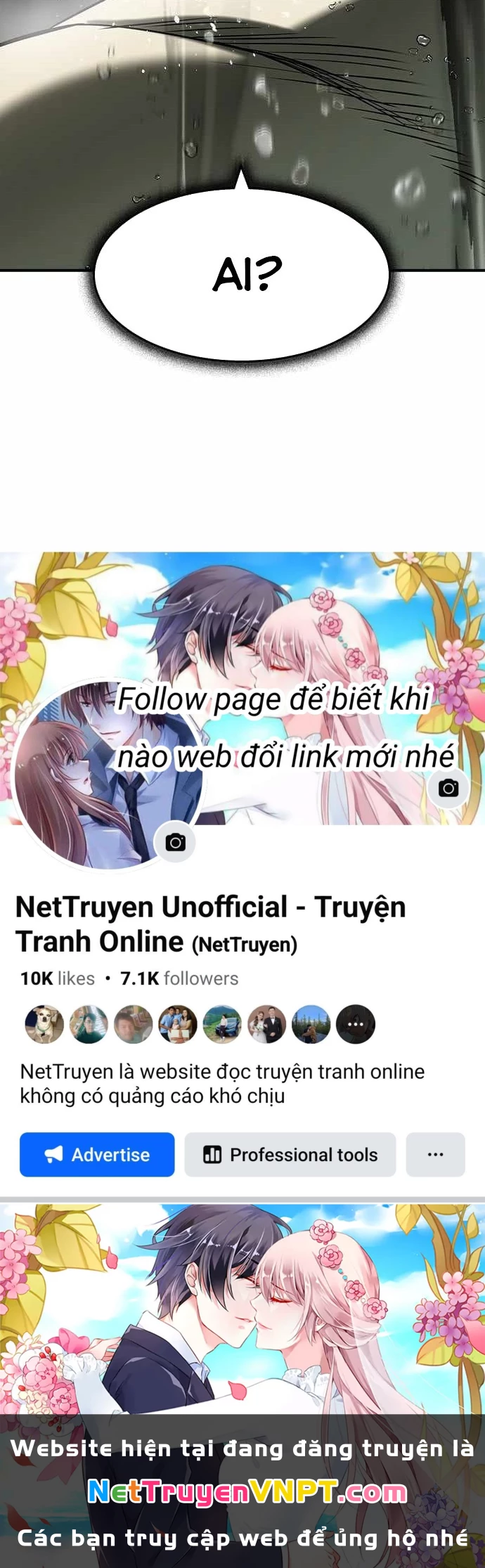Click the cover photo camera icon
The width and height of the screenshot is (485, 1568).
[x=448, y=788]
